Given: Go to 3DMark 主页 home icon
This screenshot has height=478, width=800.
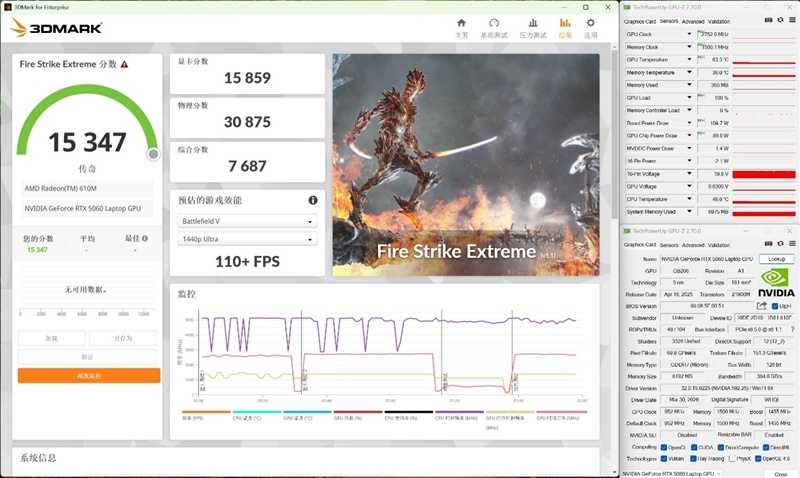Looking at the screenshot, I should (x=461, y=23).
